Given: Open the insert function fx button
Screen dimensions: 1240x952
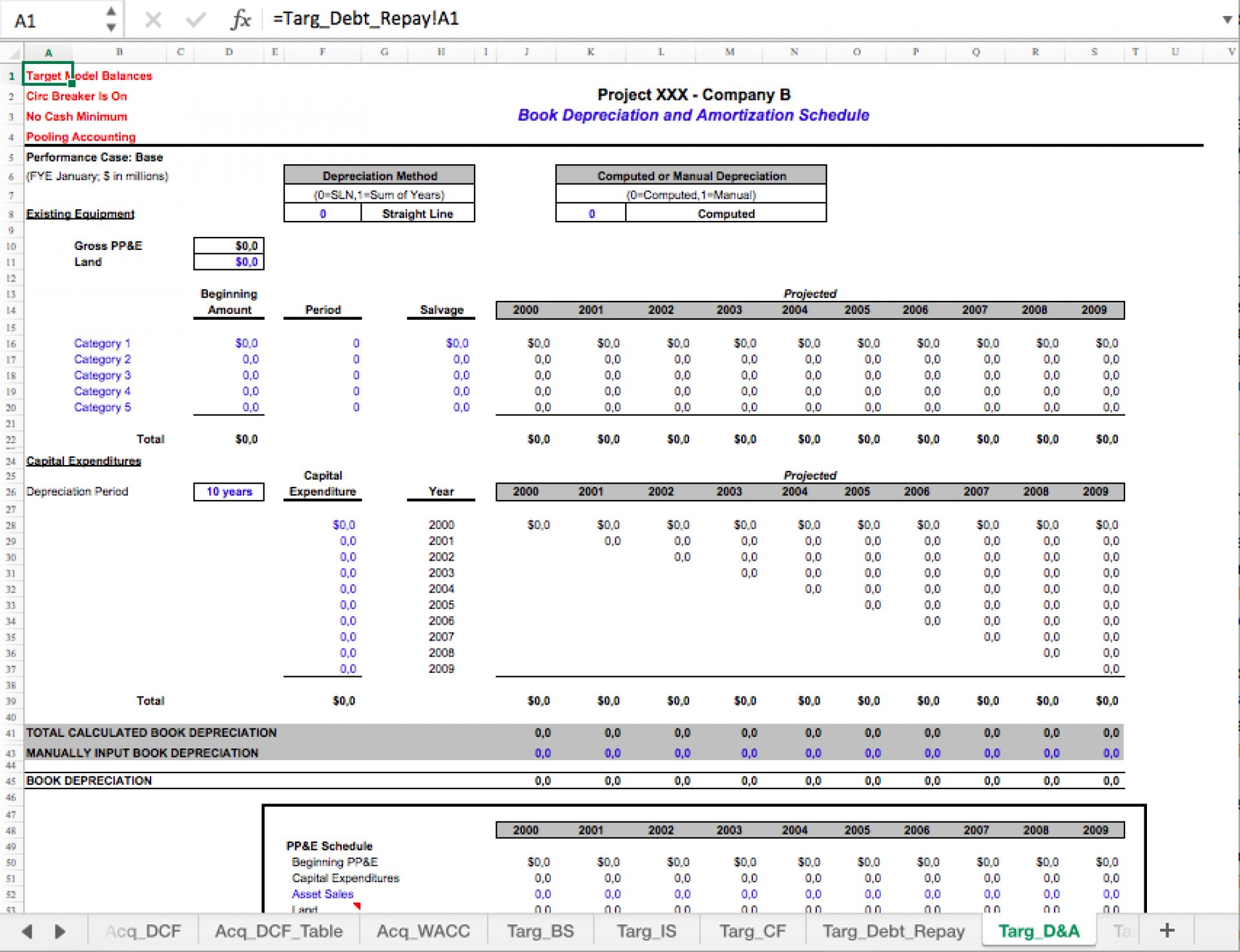Looking at the screenshot, I should (240, 19).
